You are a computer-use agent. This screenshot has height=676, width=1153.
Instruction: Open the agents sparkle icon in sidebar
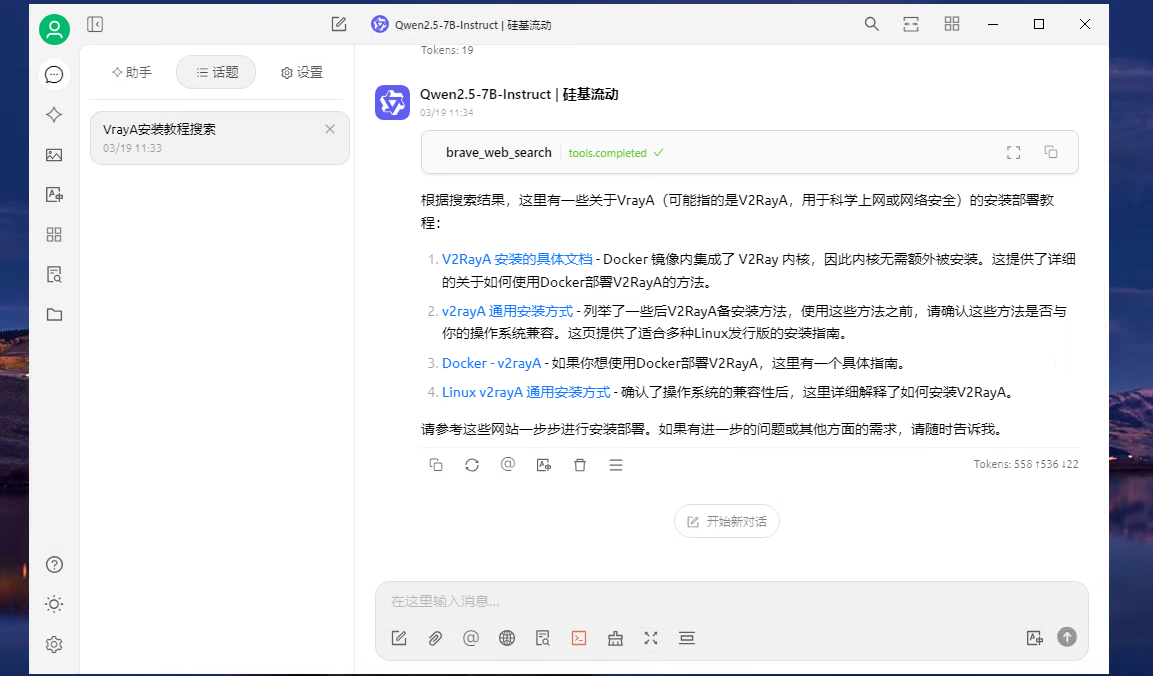(x=54, y=115)
